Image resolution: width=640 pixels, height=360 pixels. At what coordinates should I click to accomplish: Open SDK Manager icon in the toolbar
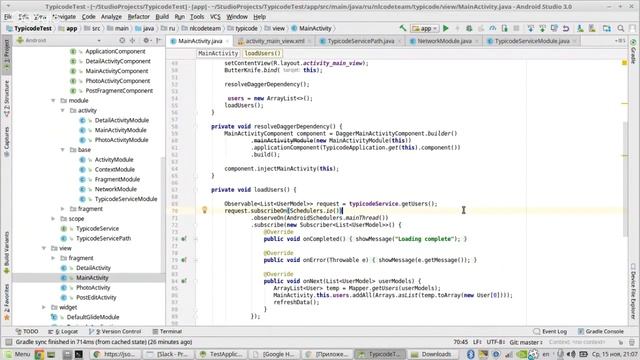pyautogui.click(x=592, y=28)
